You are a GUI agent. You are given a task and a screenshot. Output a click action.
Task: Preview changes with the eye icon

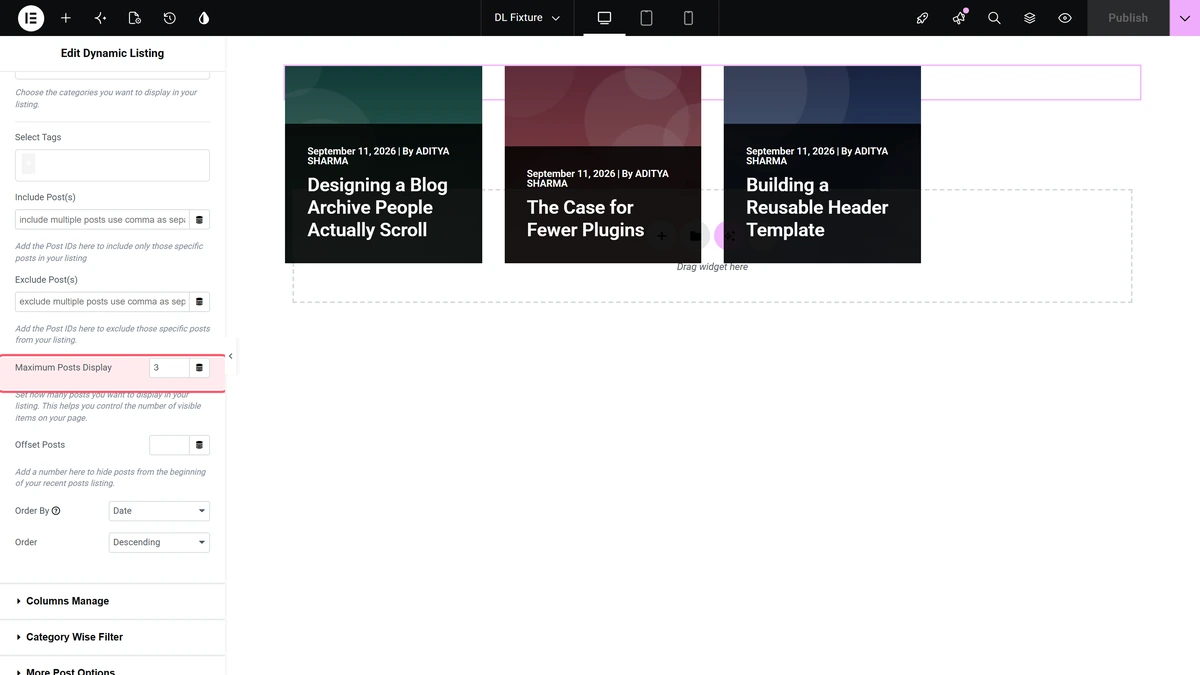click(x=1065, y=18)
